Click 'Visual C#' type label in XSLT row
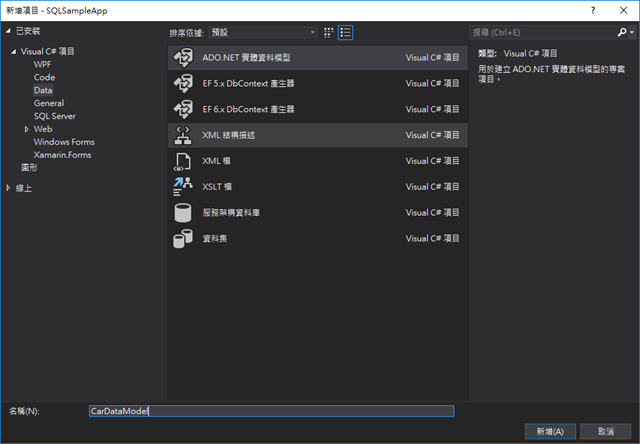Viewport: 640px width, 444px height. (x=432, y=187)
